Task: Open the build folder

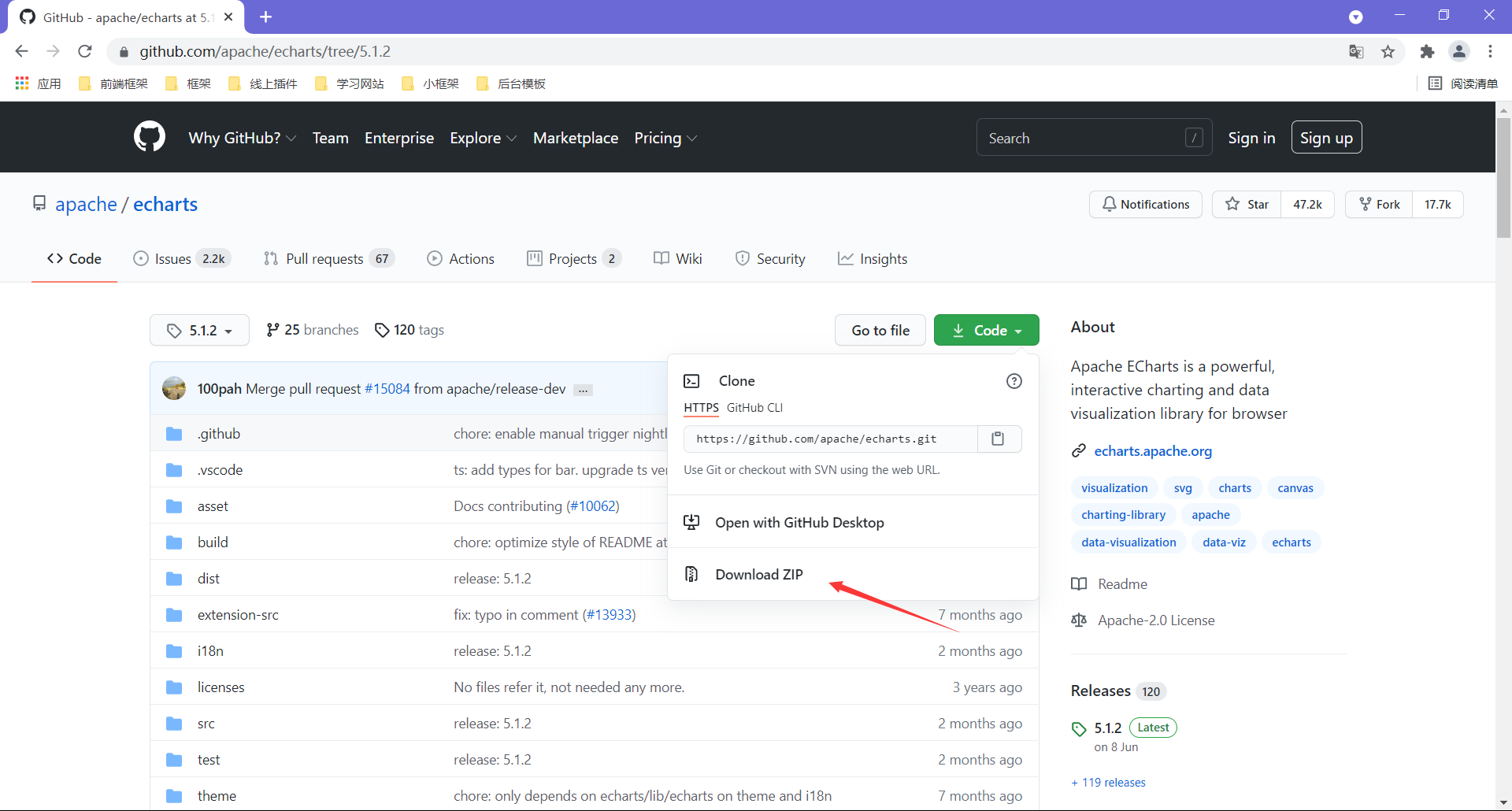Action: (213, 543)
